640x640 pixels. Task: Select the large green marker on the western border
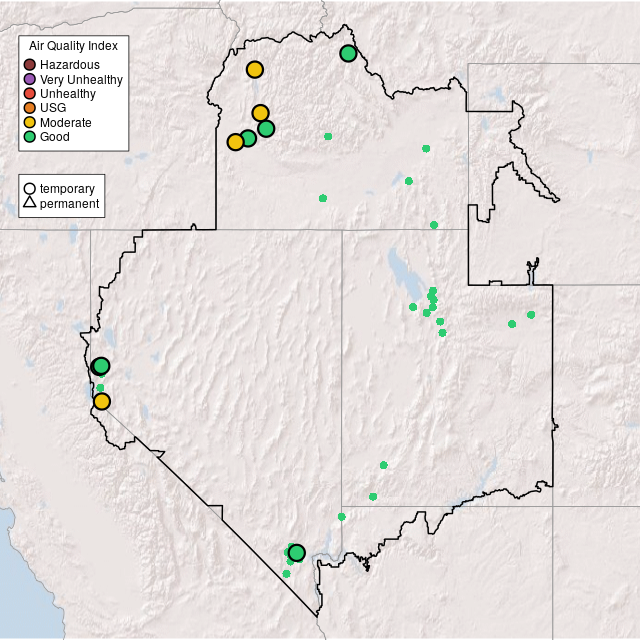click(x=101, y=366)
